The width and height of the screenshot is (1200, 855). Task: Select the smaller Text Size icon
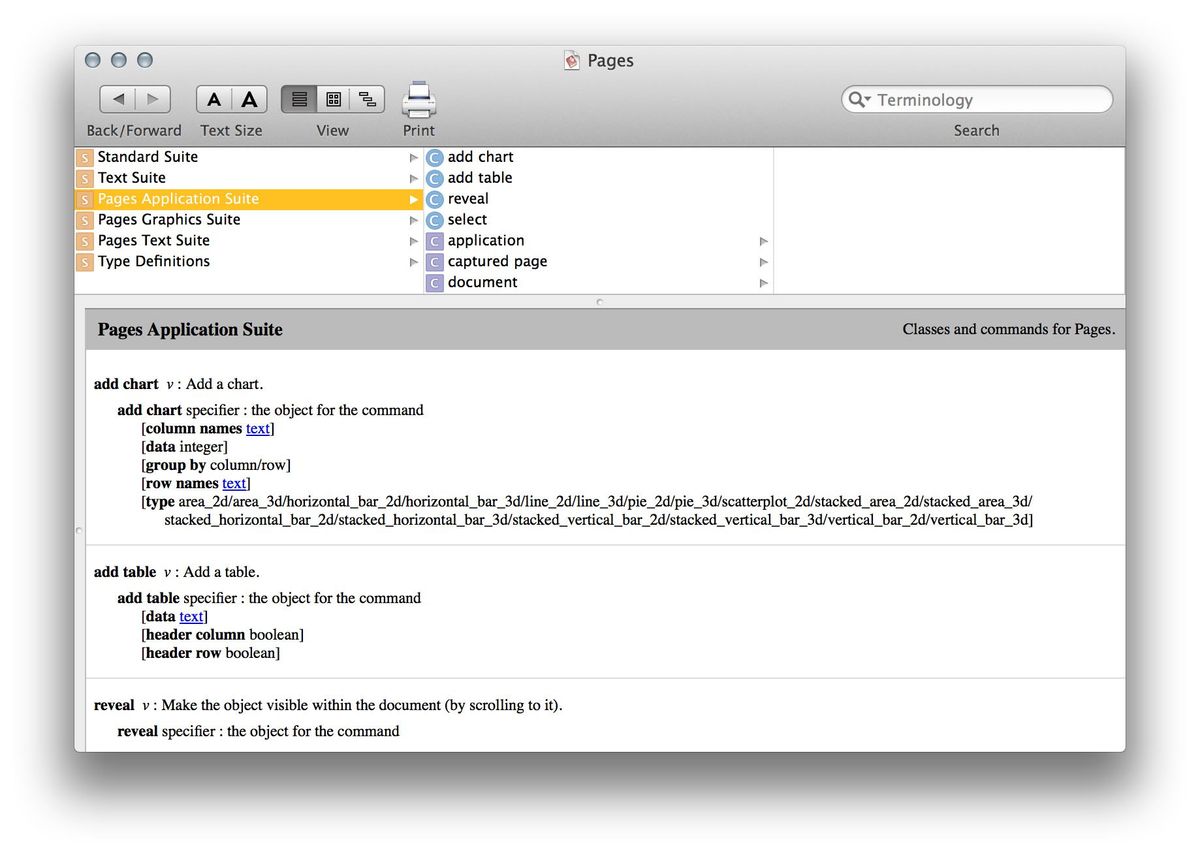[x=213, y=98]
